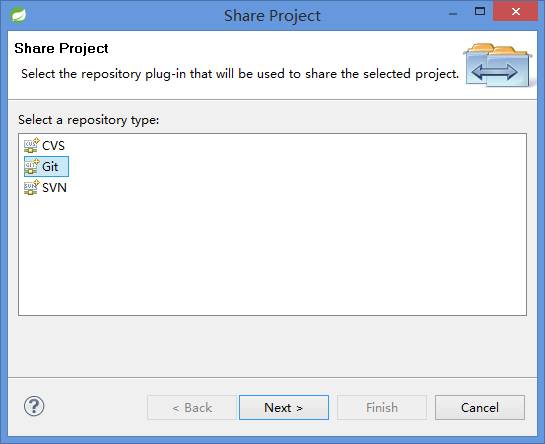Click the Git repository icon
This screenshot has height=444, width=545.
coord(32,167)
